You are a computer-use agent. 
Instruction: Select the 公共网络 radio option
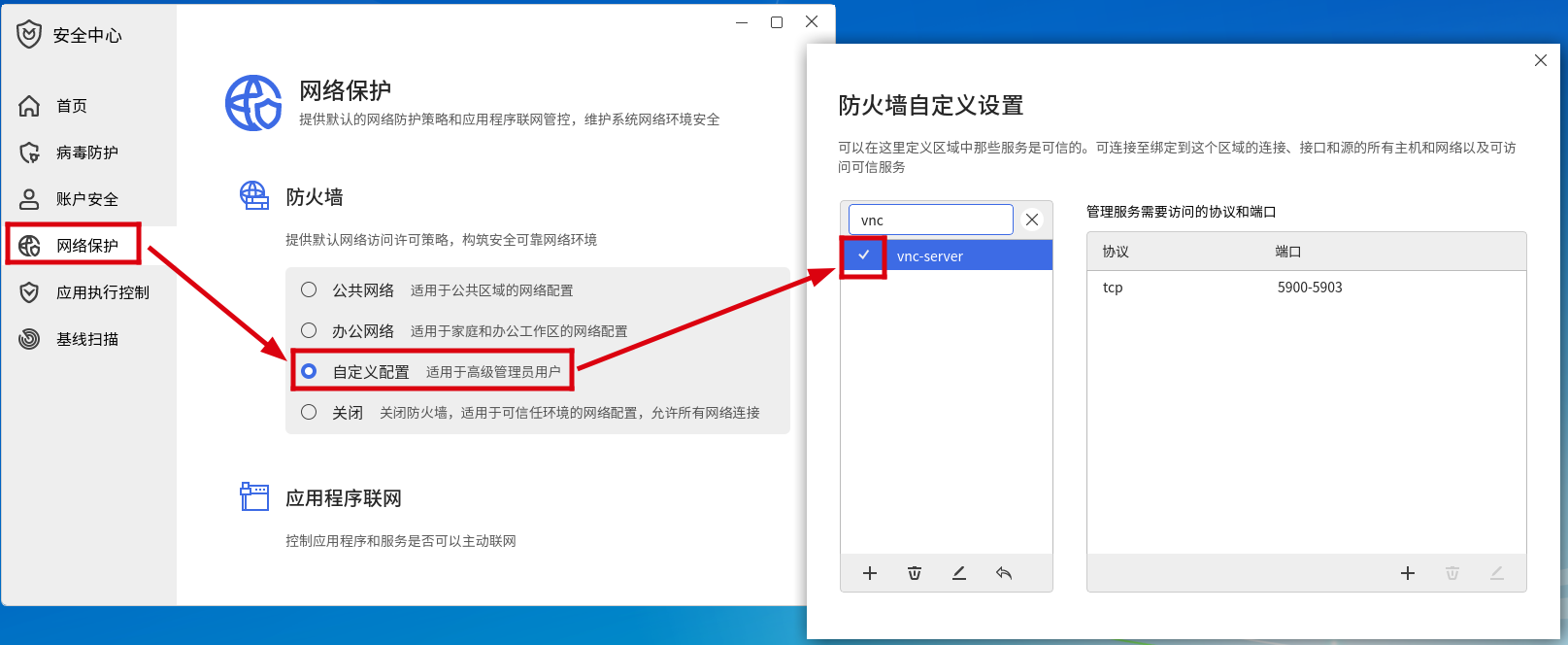[x=309, y=289]
